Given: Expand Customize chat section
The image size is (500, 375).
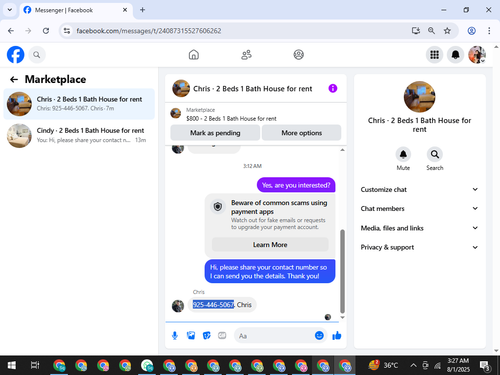Looking at the screenshot, I should coord(419,189).
